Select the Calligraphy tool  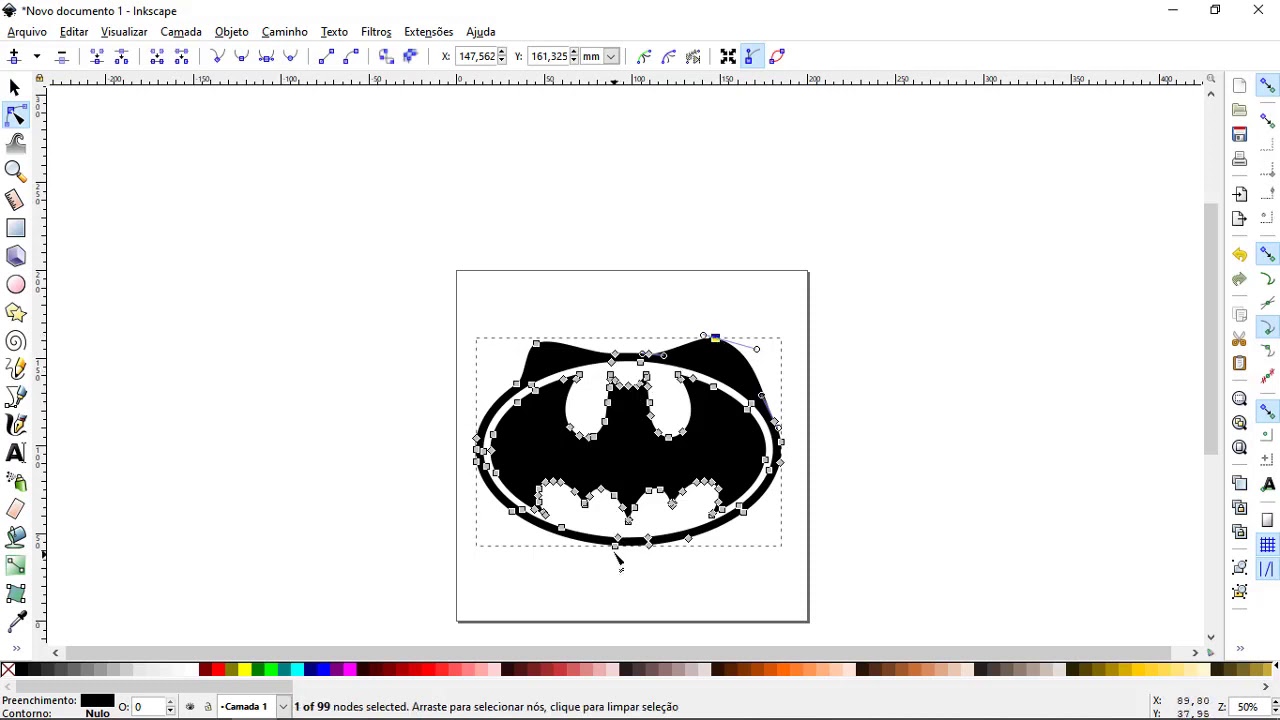pyautogui.click(x=15, y=425)
